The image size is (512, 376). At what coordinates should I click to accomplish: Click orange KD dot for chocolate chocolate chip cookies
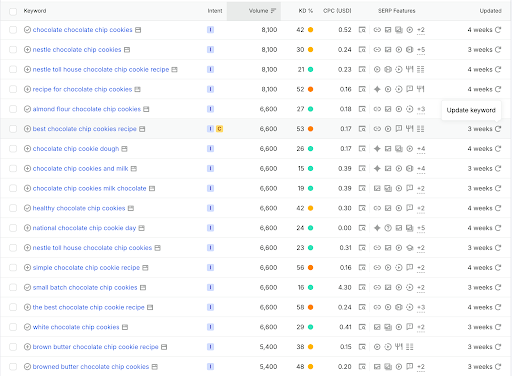point(310,30)
